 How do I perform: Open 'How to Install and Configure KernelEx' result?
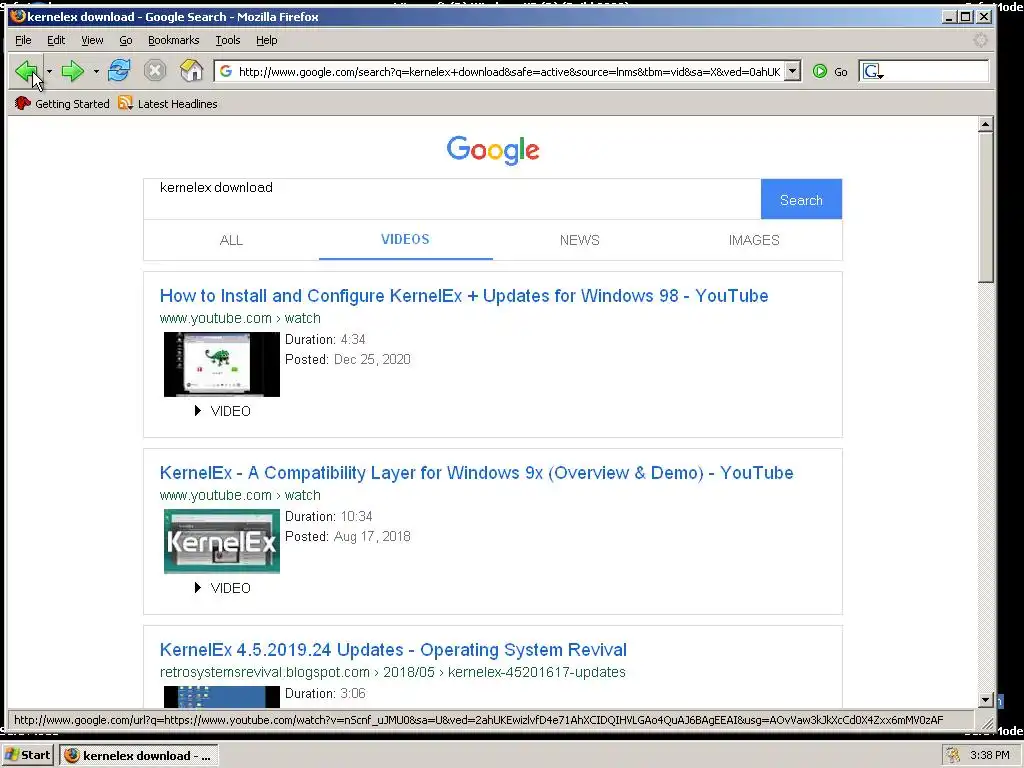[x=464, y=296]
